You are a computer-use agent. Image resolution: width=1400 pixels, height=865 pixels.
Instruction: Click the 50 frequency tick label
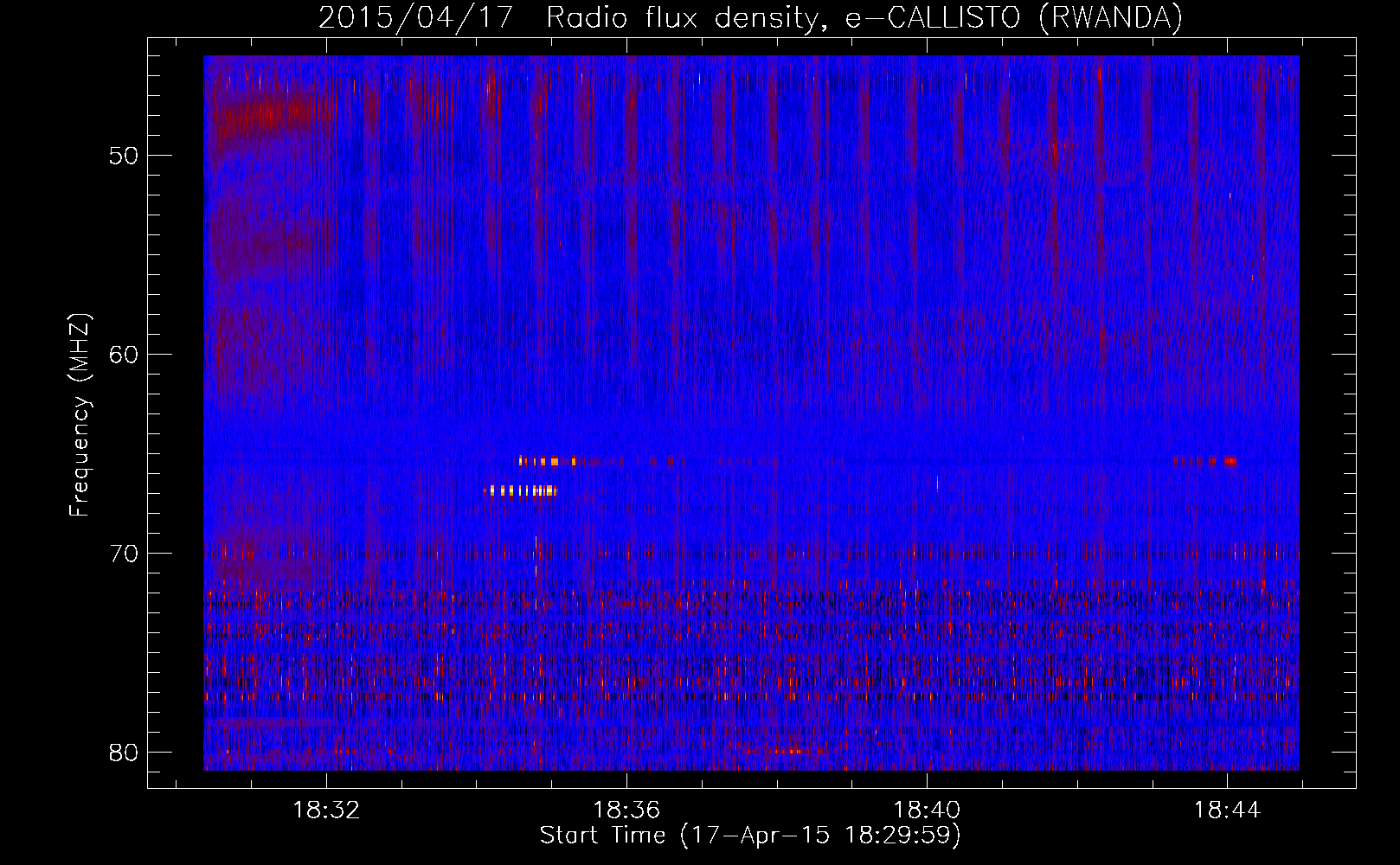(x=125, y=157)
